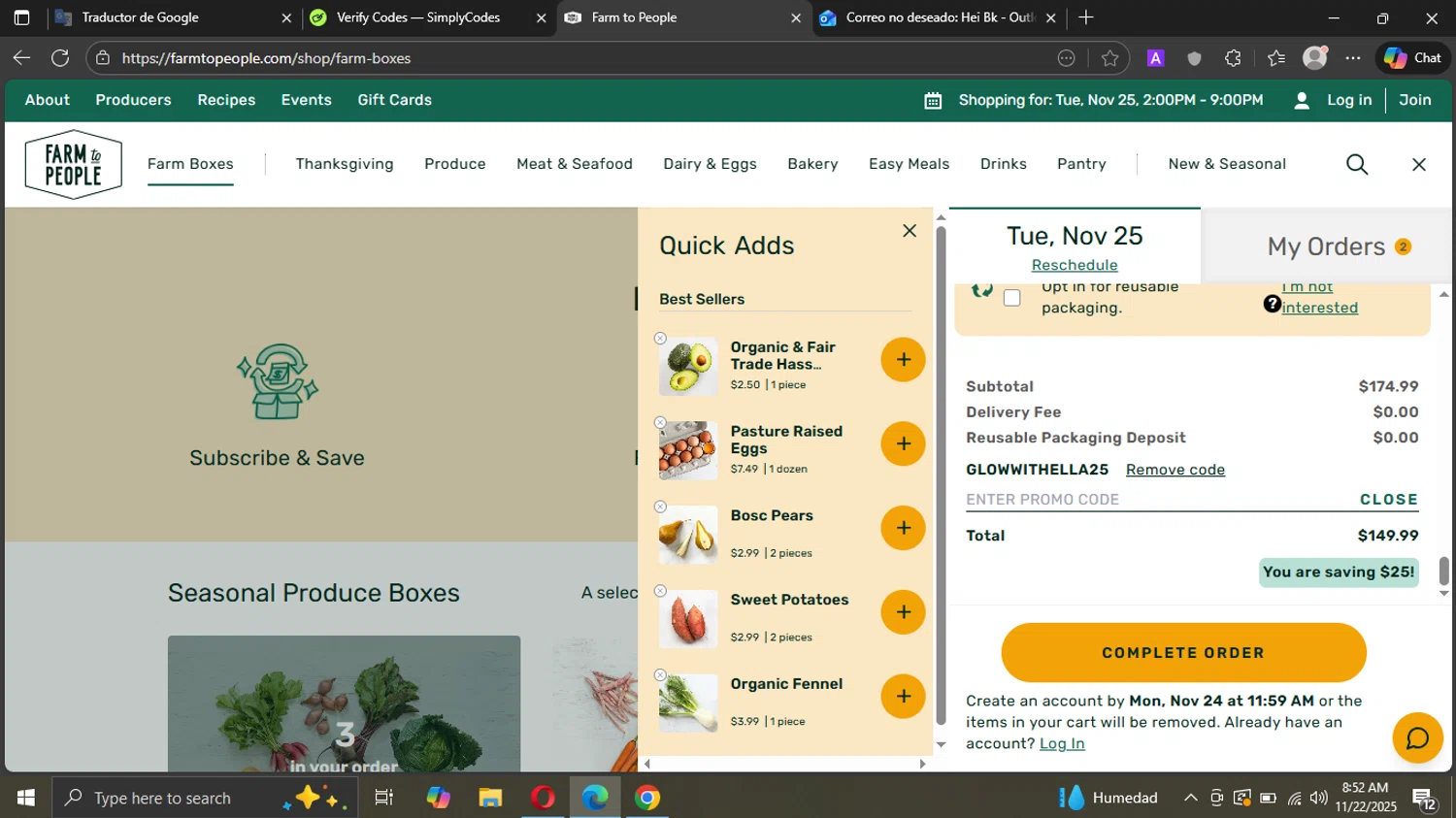Screen dimensions: 1456x818
Task: Open the Recipes page
Action: 226,100
